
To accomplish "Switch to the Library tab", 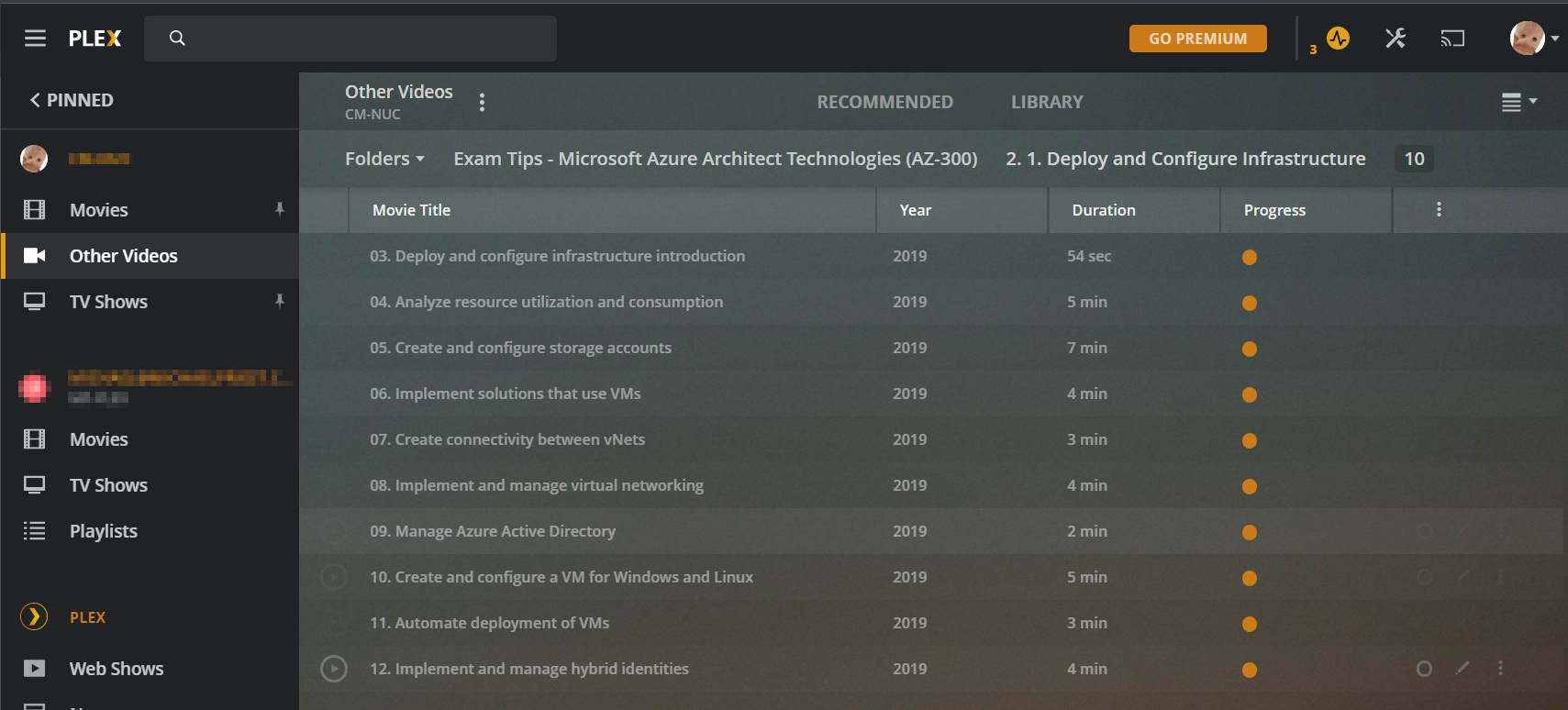I will [1047, 102].
